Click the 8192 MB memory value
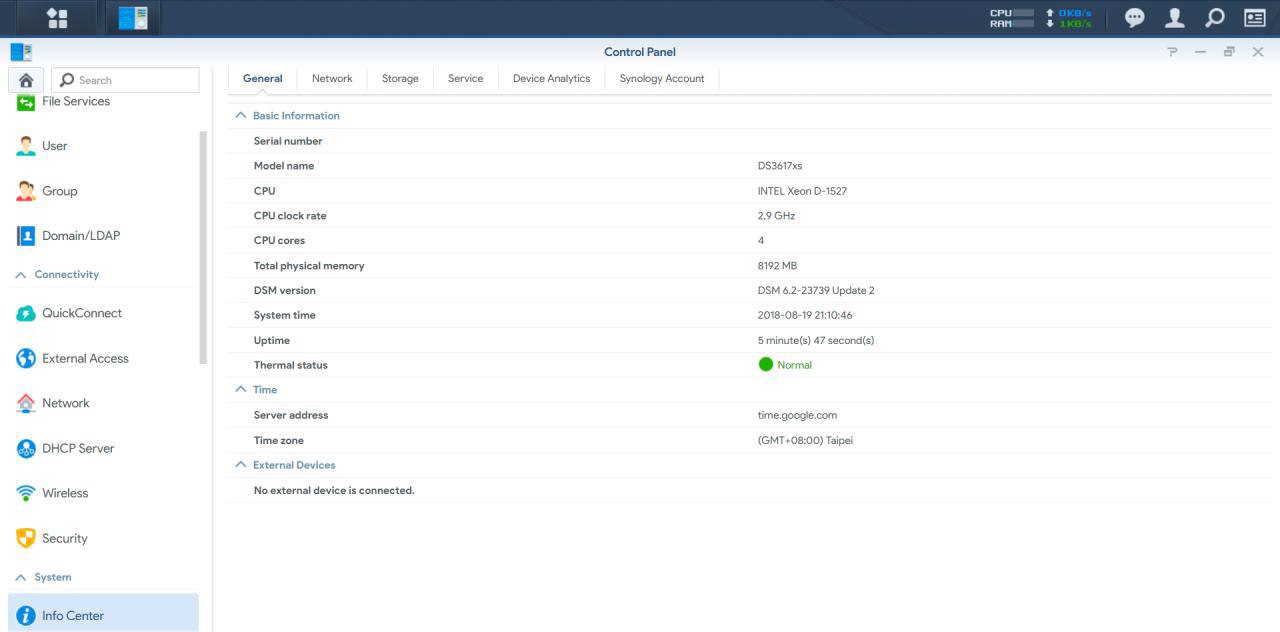The height and width of the screenshot is (632, 1280). click(x=777, y=266)
